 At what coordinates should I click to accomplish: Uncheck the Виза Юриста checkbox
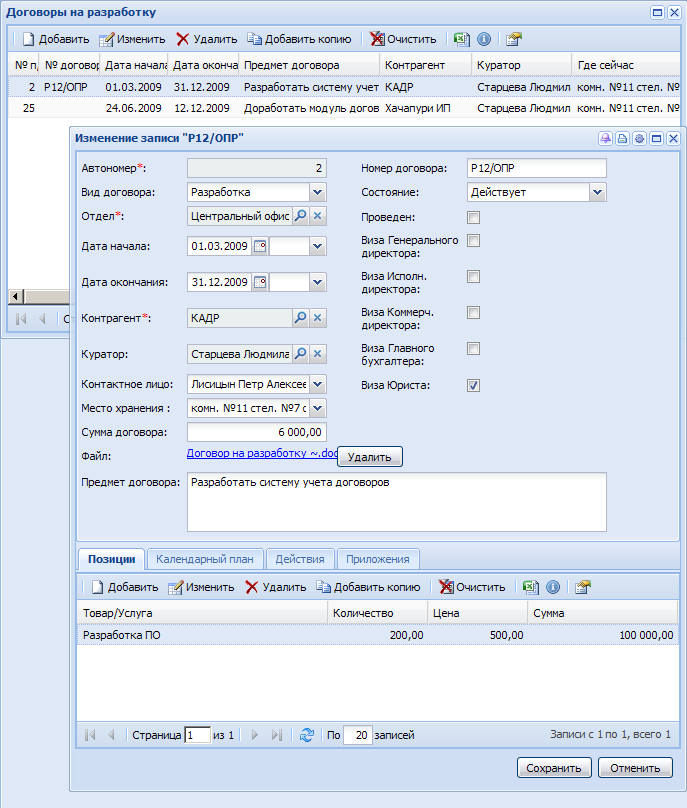click(474, 385)
